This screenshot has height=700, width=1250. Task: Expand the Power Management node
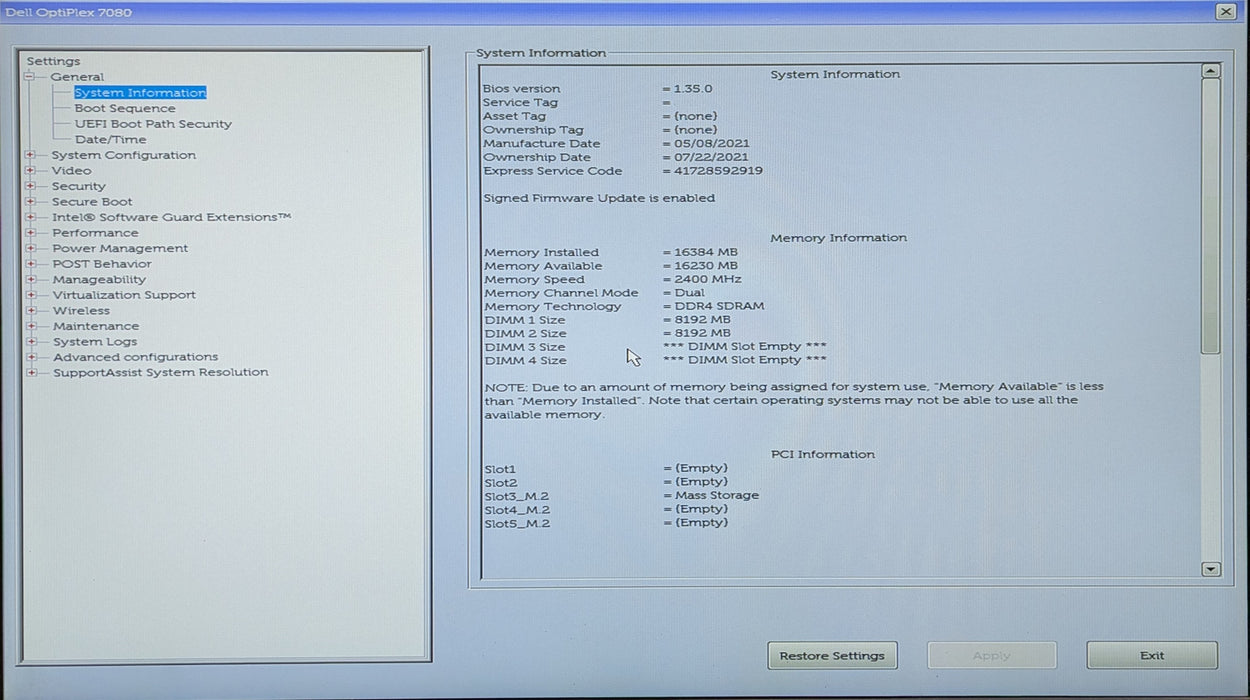[31, 248]
